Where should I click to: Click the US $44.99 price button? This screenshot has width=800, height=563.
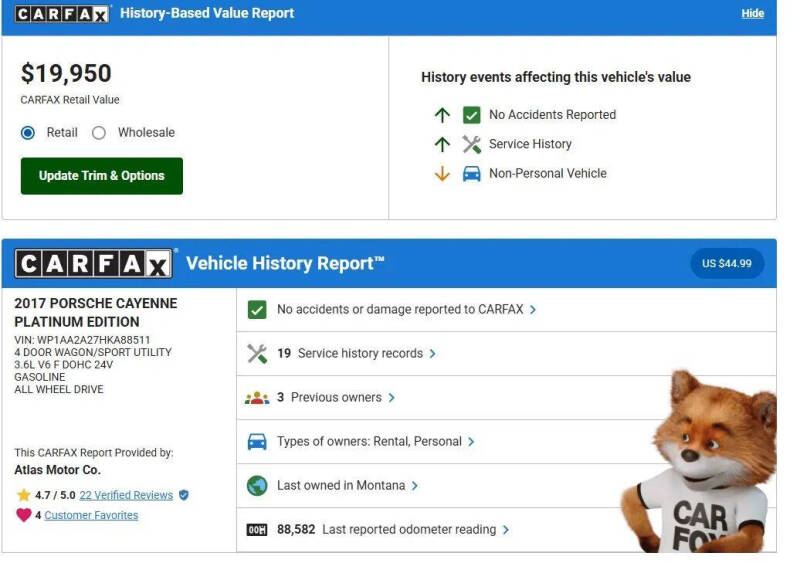coord(727,263)
